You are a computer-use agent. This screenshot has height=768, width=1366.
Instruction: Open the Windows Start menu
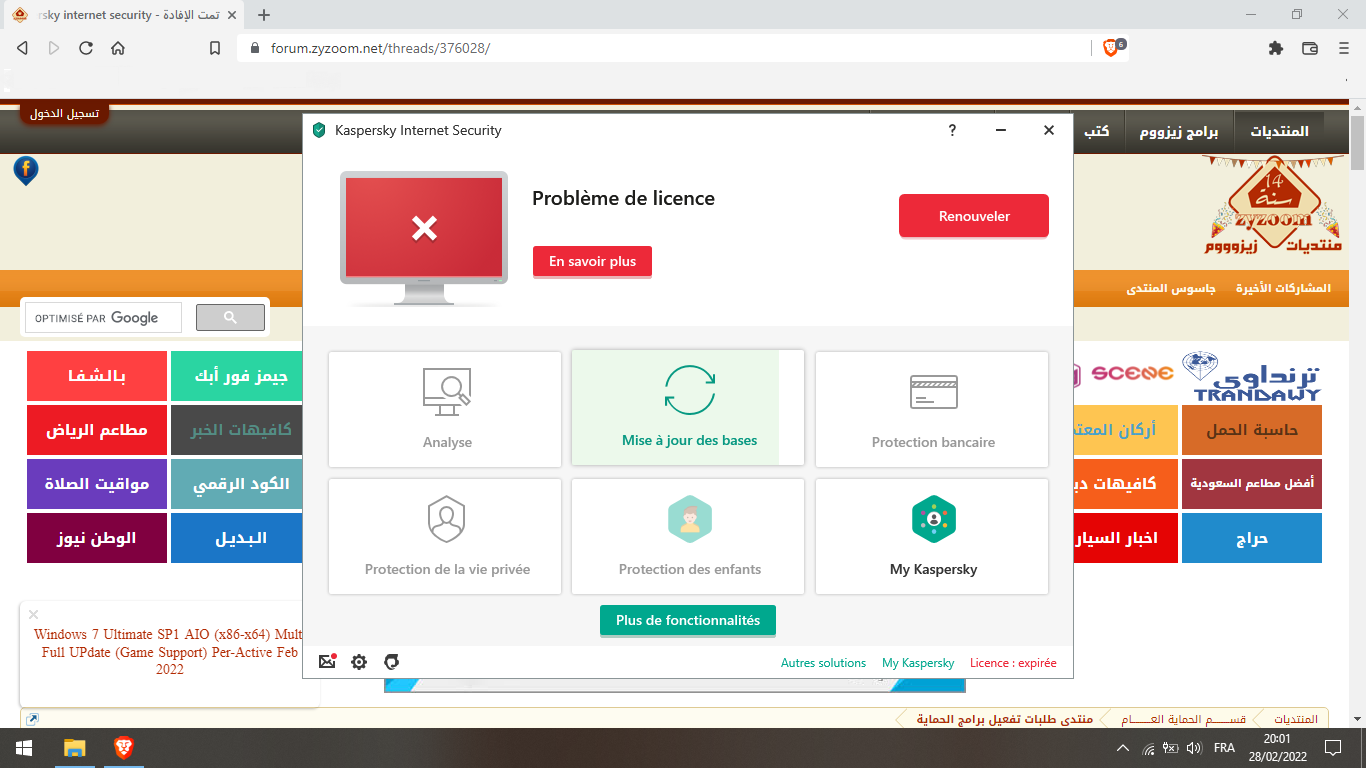[24, 748]
